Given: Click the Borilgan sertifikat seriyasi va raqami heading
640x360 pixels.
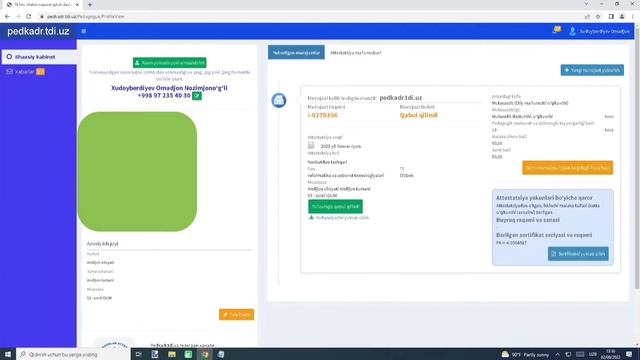Looking at the screenshot, I should [x=544, y=235].
